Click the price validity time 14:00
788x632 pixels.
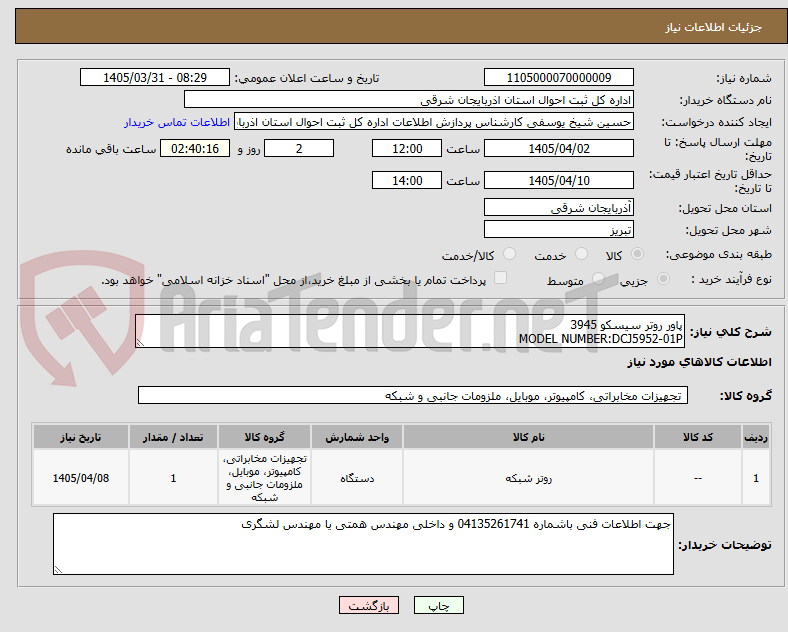click(x=407, y=180)
